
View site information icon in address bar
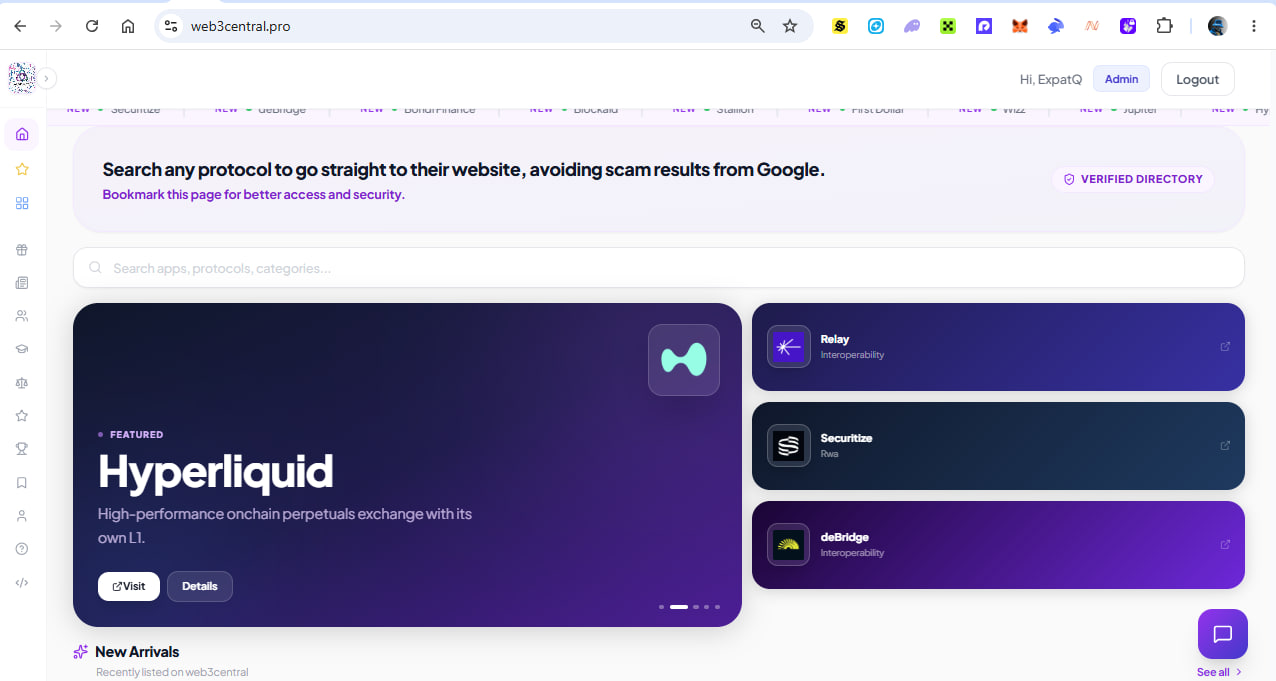coord(171,26)
